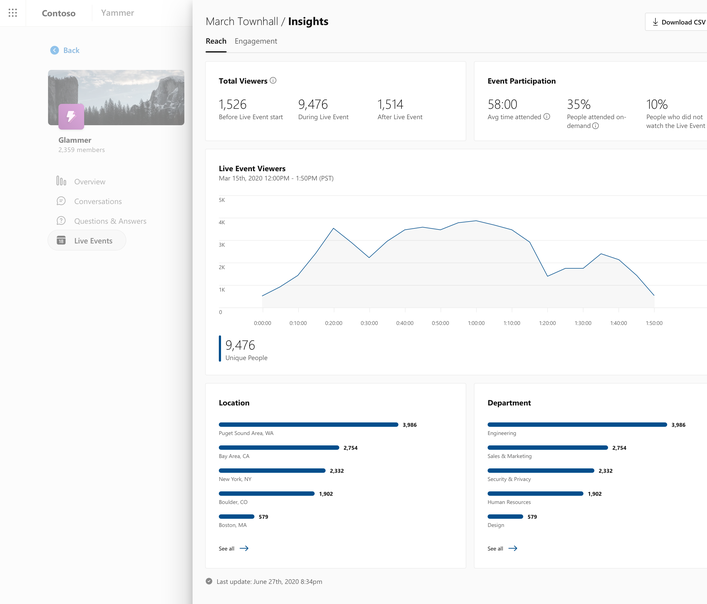Click the Questions & Answers icon

[61, 221]
